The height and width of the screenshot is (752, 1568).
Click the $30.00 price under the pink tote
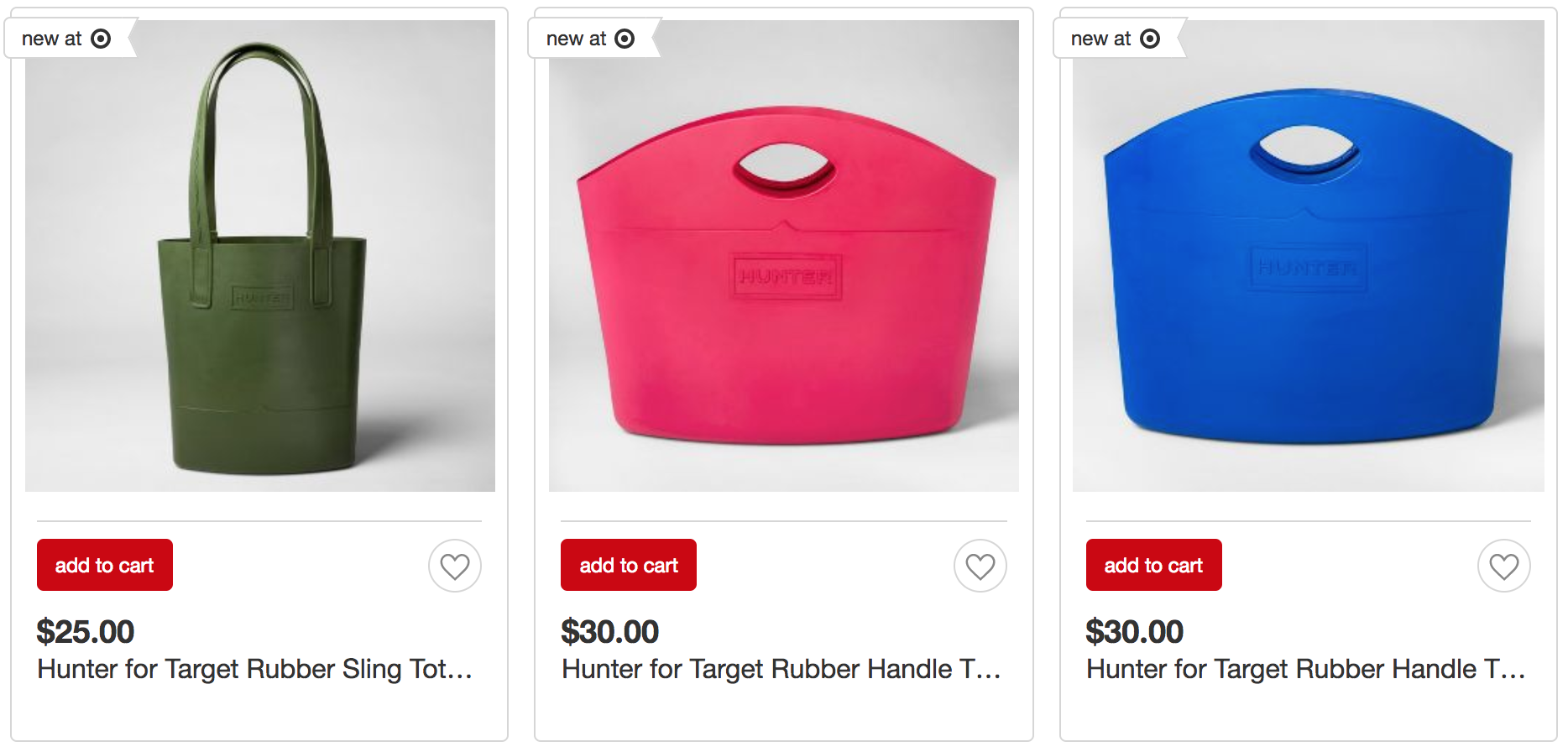pyautogui.click(x=610, y=632)
